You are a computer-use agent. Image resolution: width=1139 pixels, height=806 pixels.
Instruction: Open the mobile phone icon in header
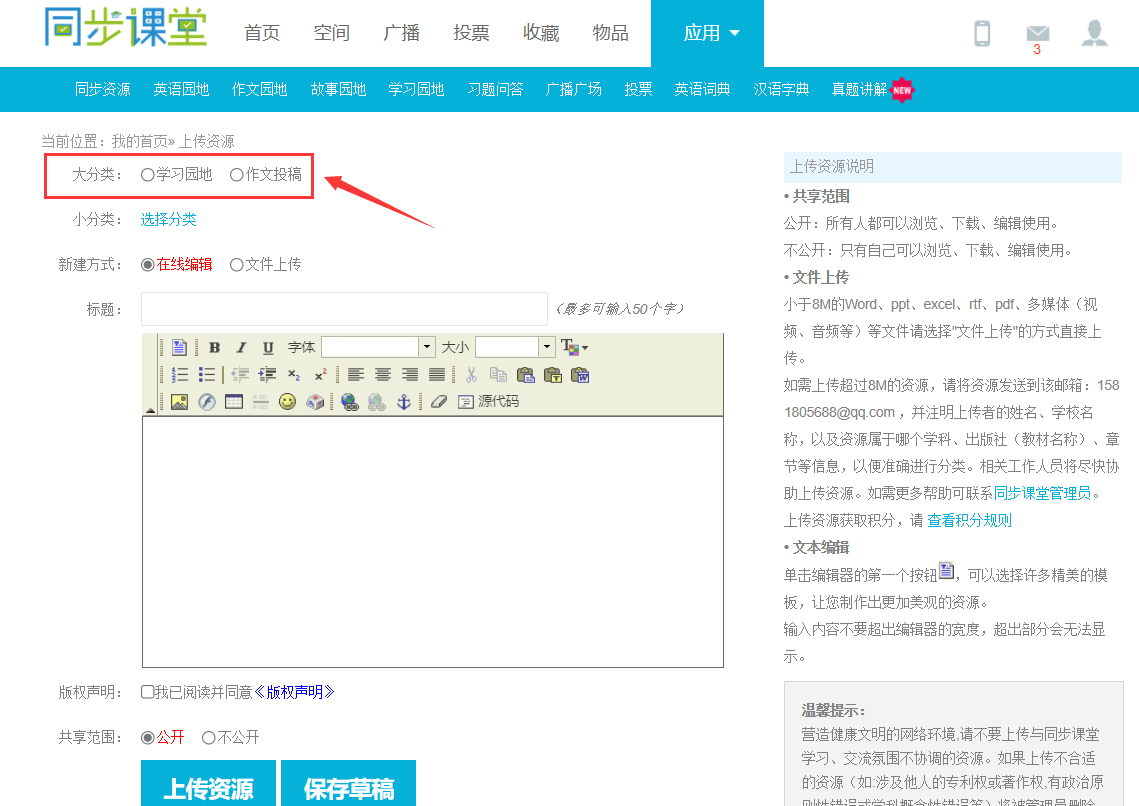tap(982, 33)
